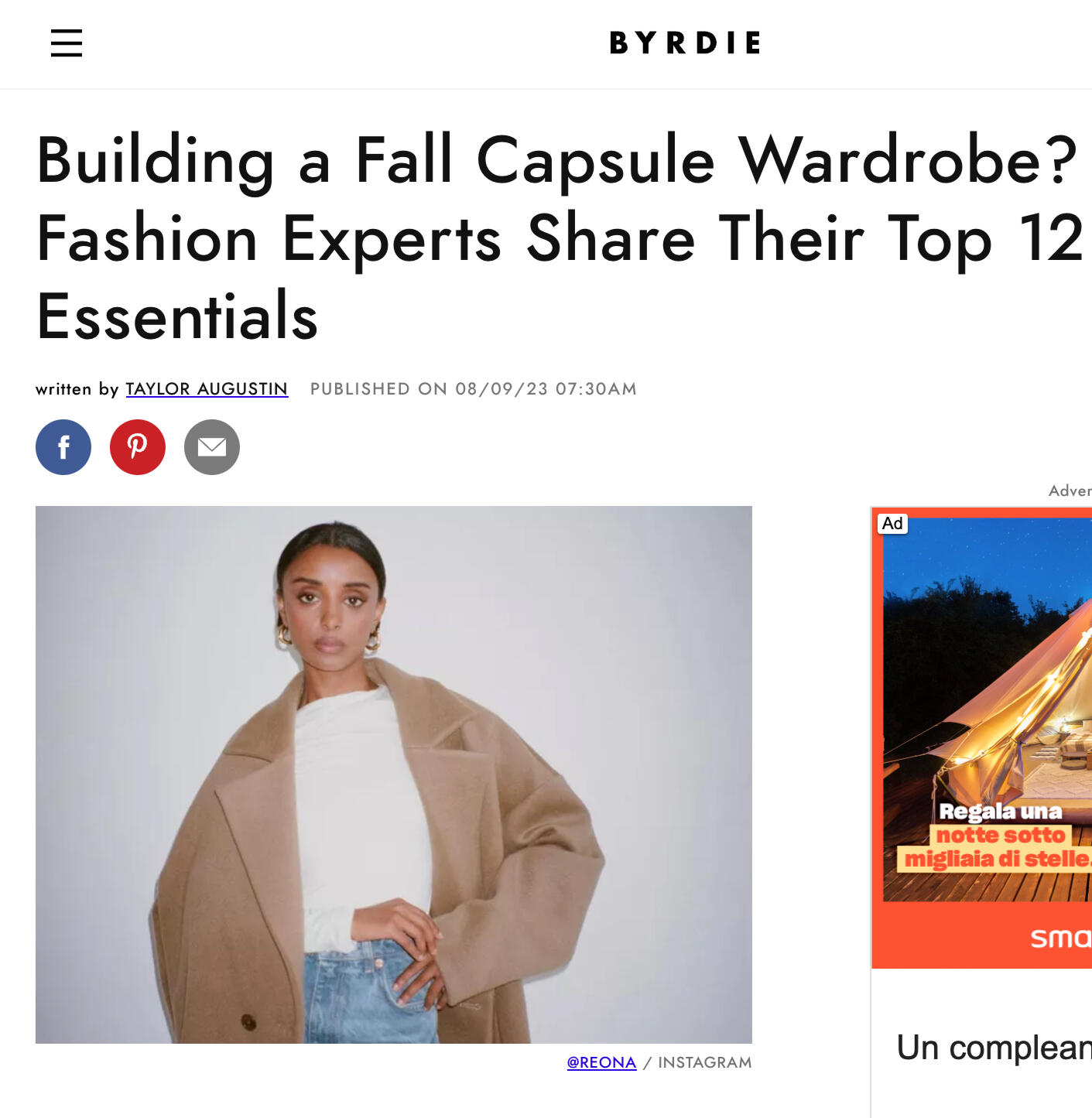The height and width of the screenshot is (1118, 1092).
Task: Click the article headline text
Action: (x=557, y=238)
